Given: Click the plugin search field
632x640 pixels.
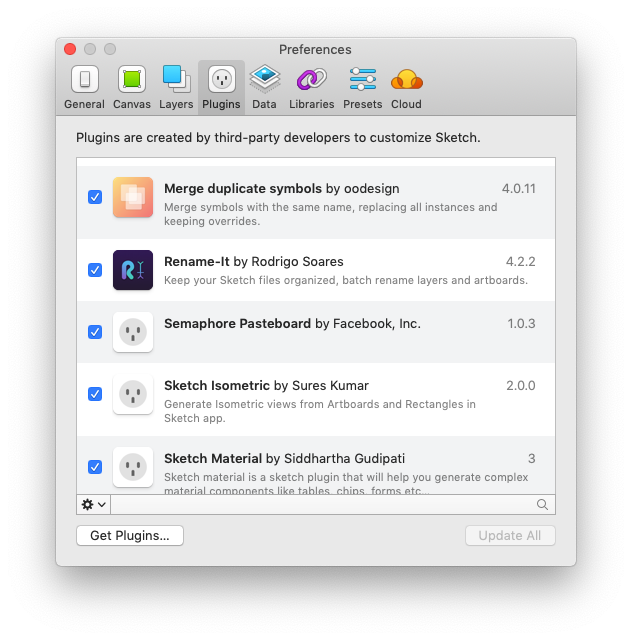Looking at the screenshot, I should 330,505.
